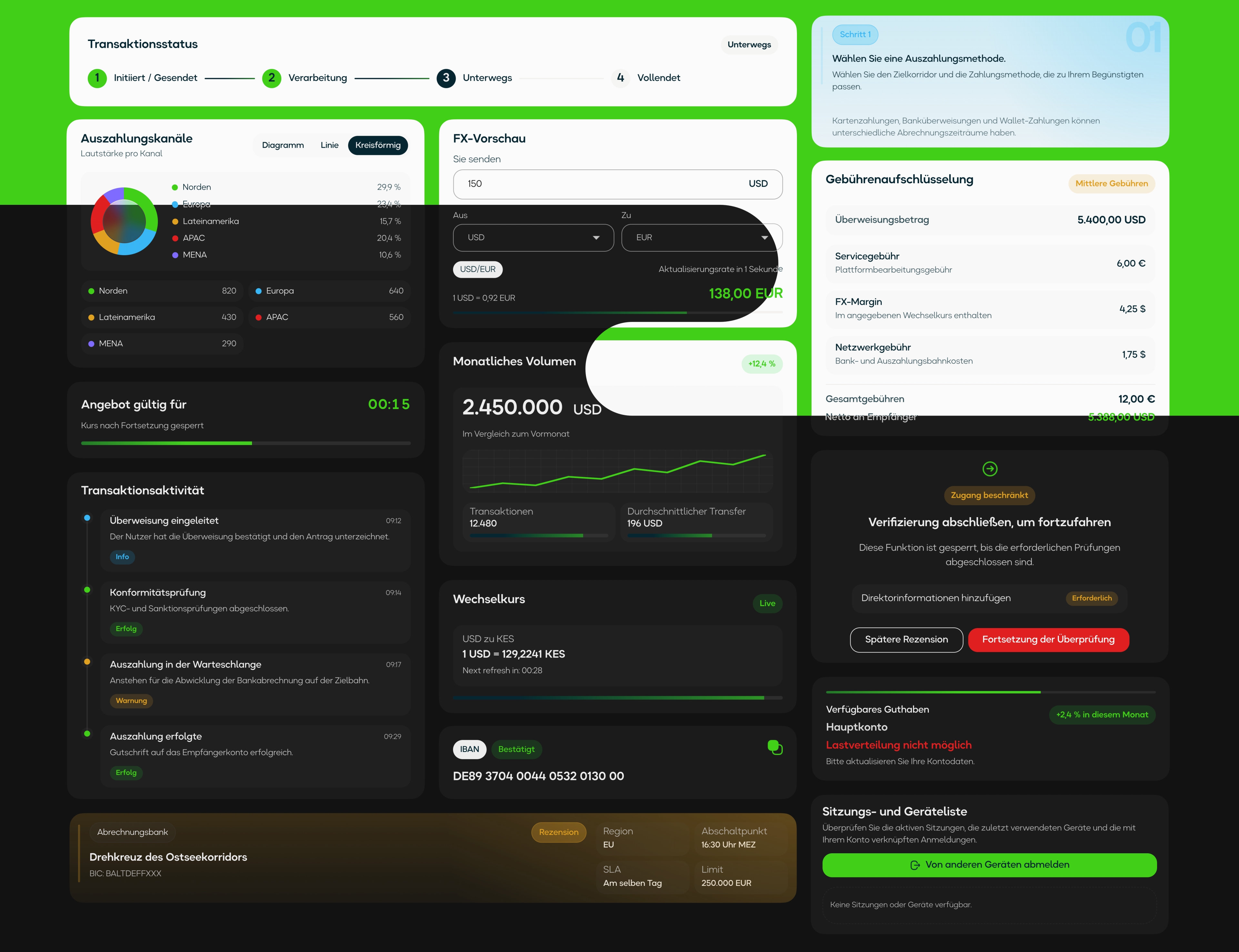
Task: Click the Info tag under Überweisung eingeleitet
Action: [x=122, y=557]
